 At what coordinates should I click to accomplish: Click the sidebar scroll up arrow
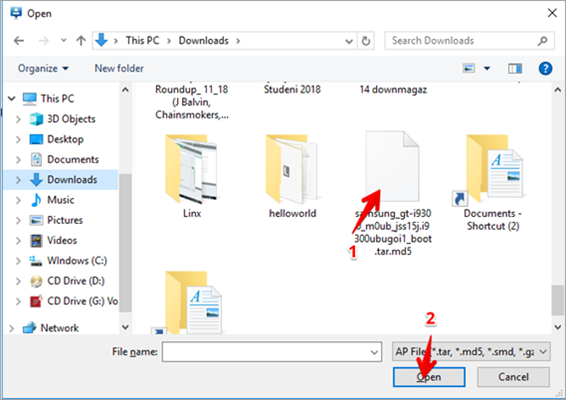125,90
